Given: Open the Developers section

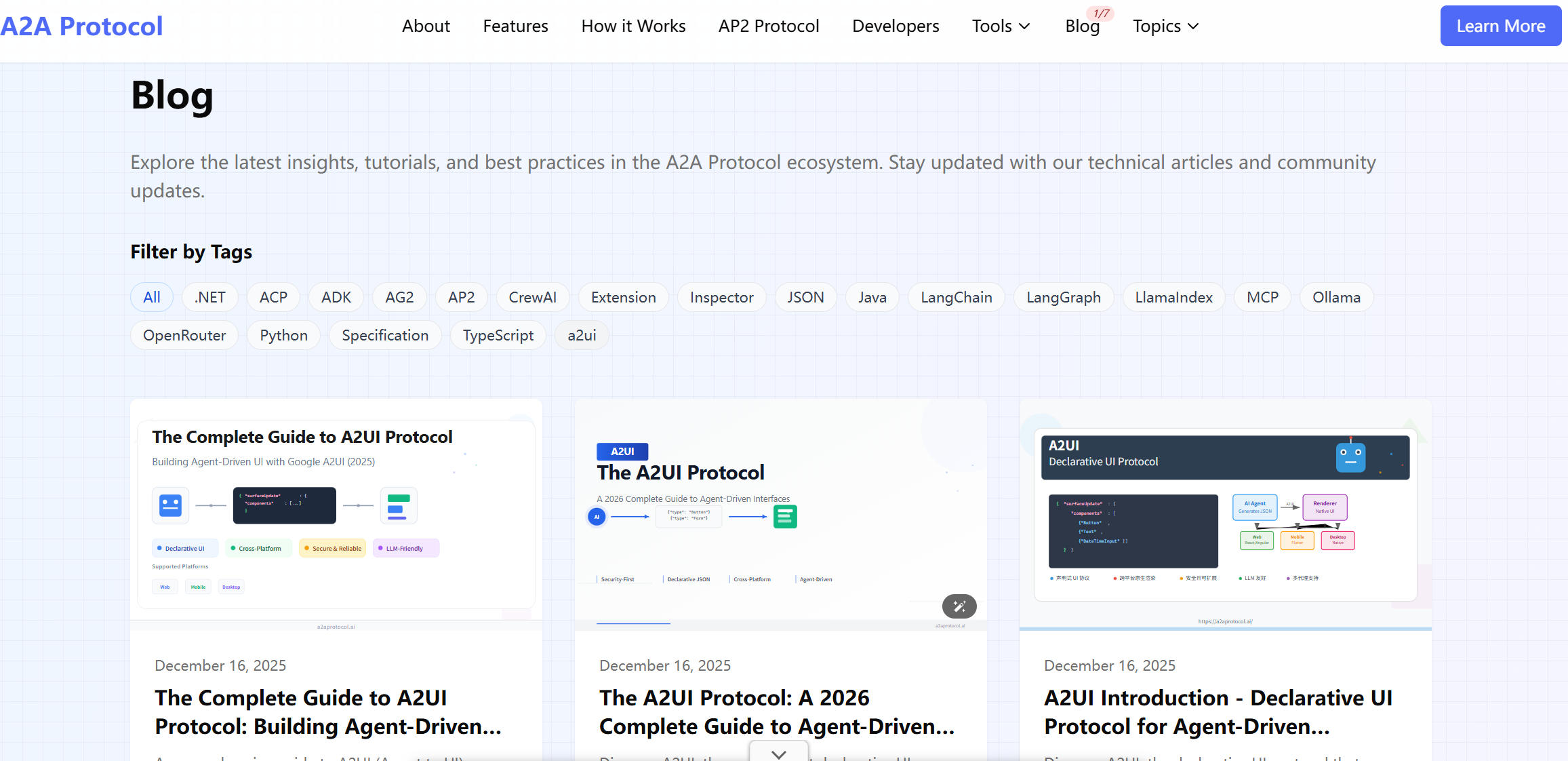Looking at the screenshot, I should 895,26.
